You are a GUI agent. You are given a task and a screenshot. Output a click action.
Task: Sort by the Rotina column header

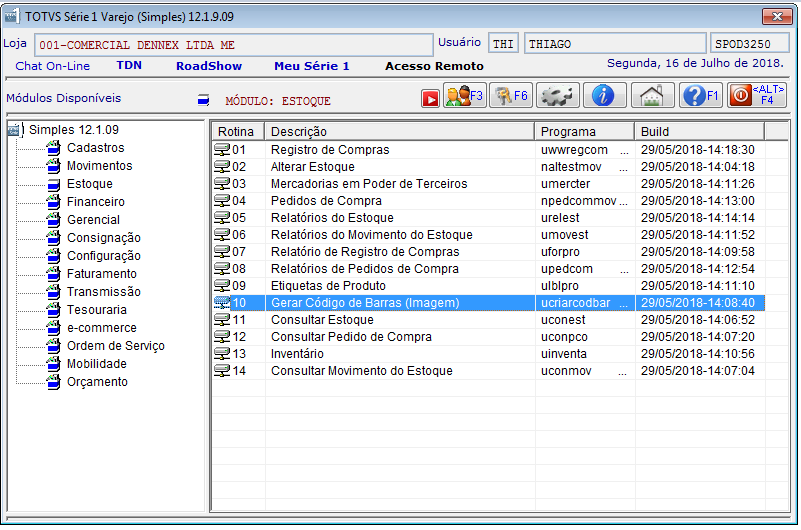tap(238, 131)
